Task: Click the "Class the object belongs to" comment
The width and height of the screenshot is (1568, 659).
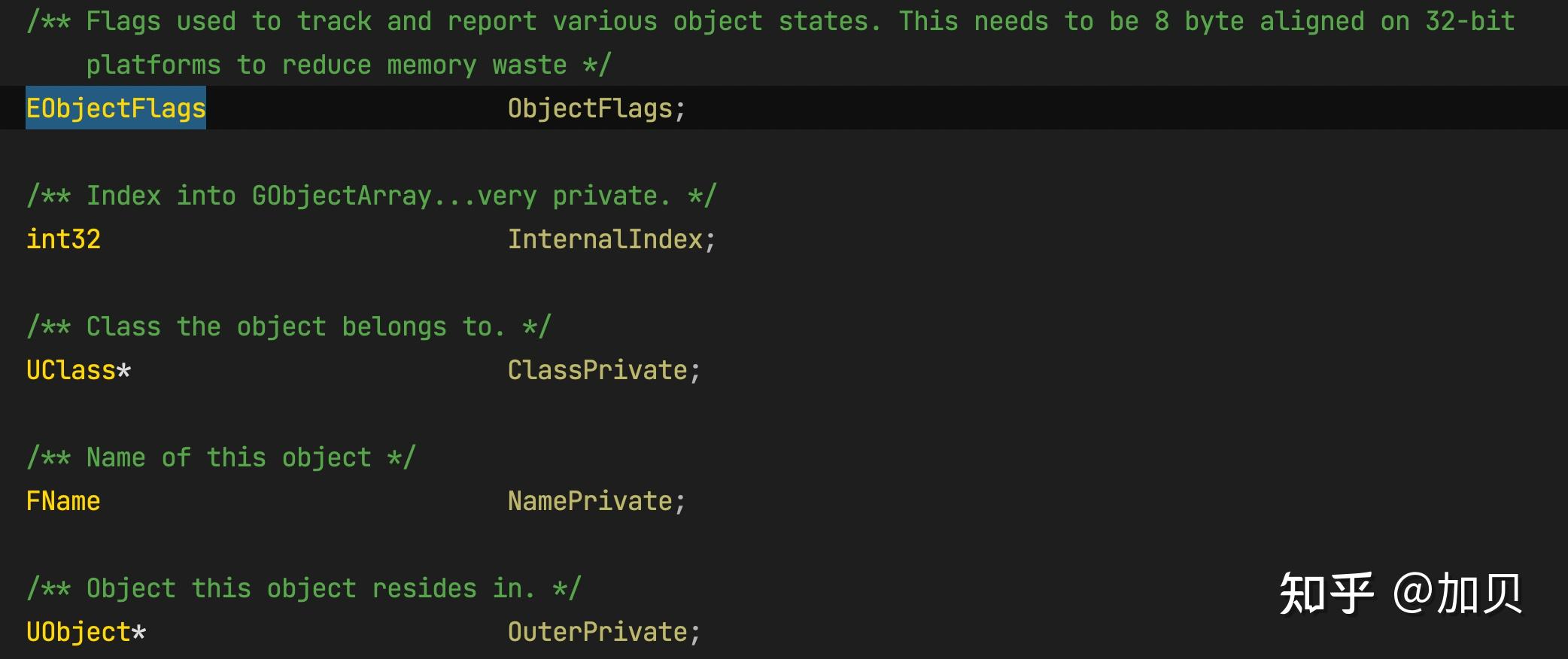Action: coord(289,326)
